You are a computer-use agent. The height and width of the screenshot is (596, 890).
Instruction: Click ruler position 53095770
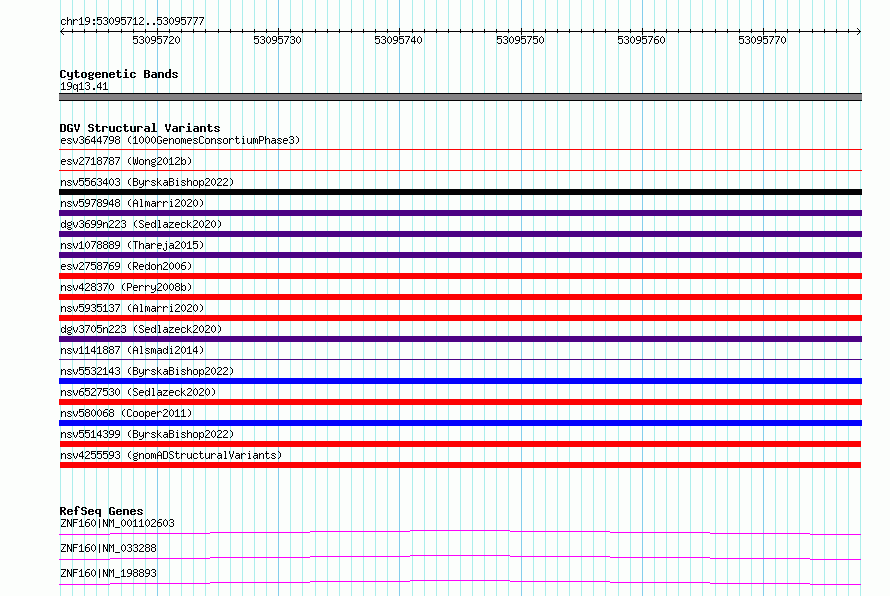click(762, 40)
